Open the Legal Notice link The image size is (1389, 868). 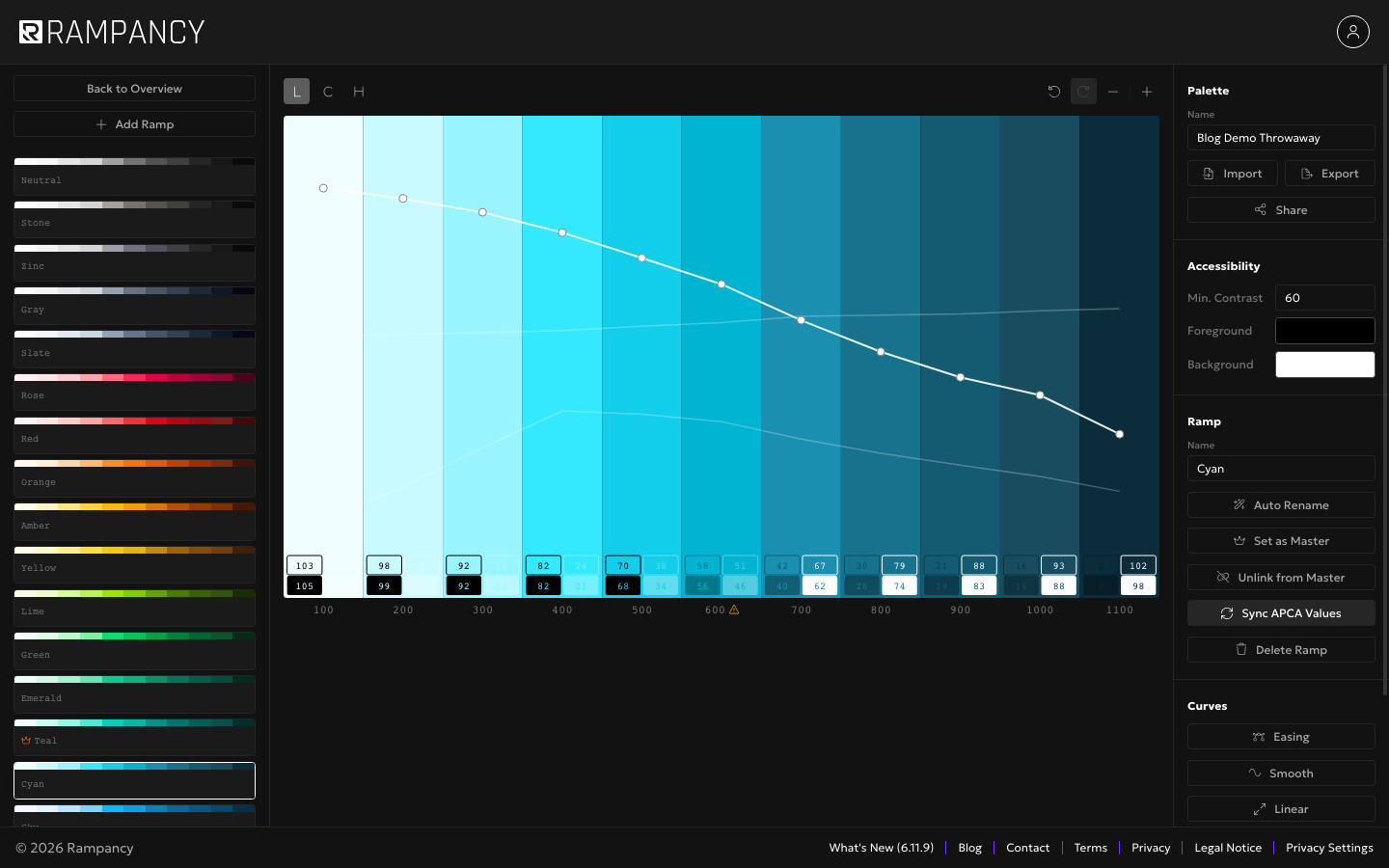(1228, 848)
